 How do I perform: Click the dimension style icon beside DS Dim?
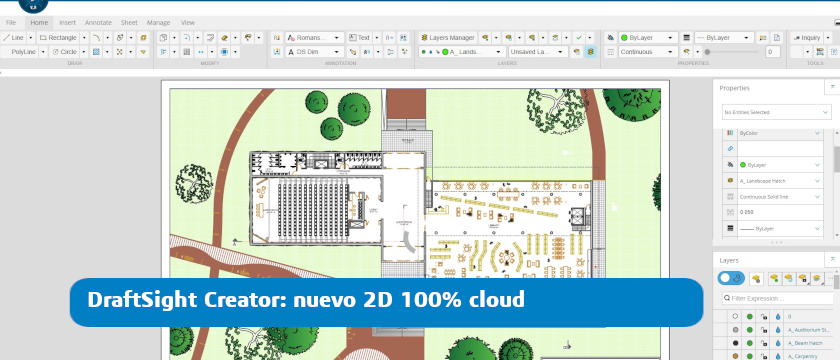(x=277, y=52)
